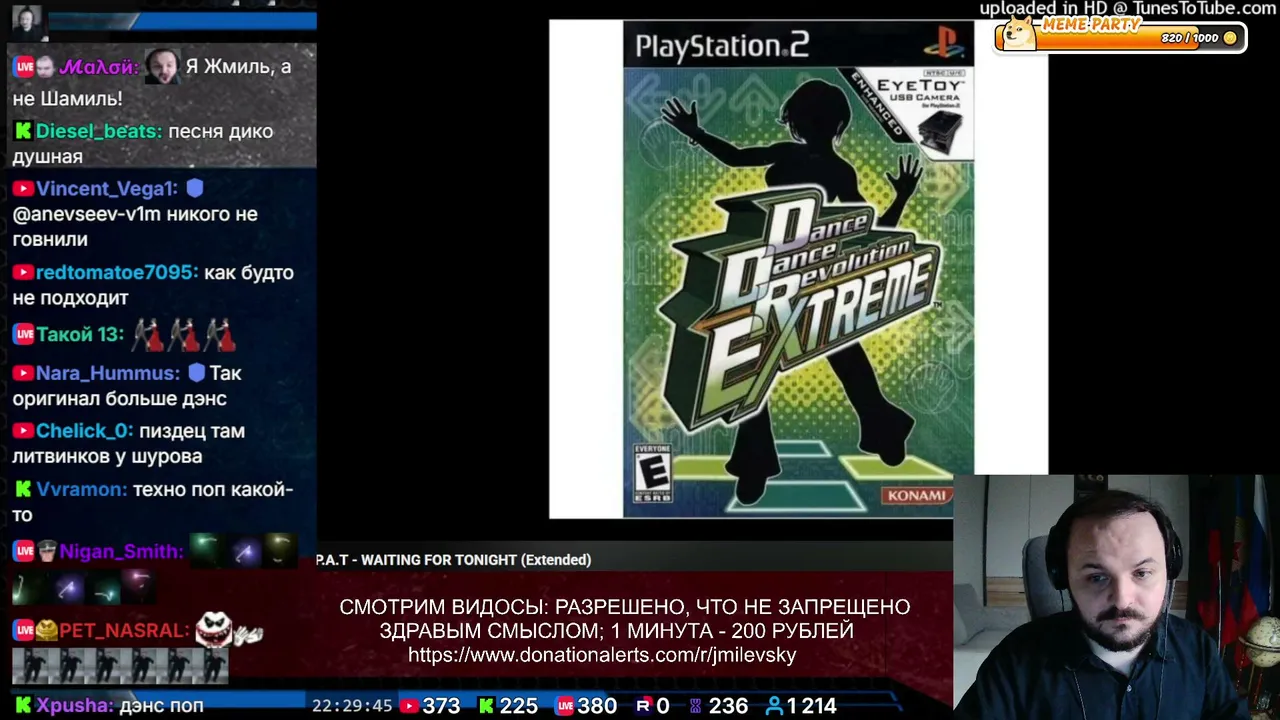Click the YouTube icon beside redtomatoe7095

click(23, 273)
